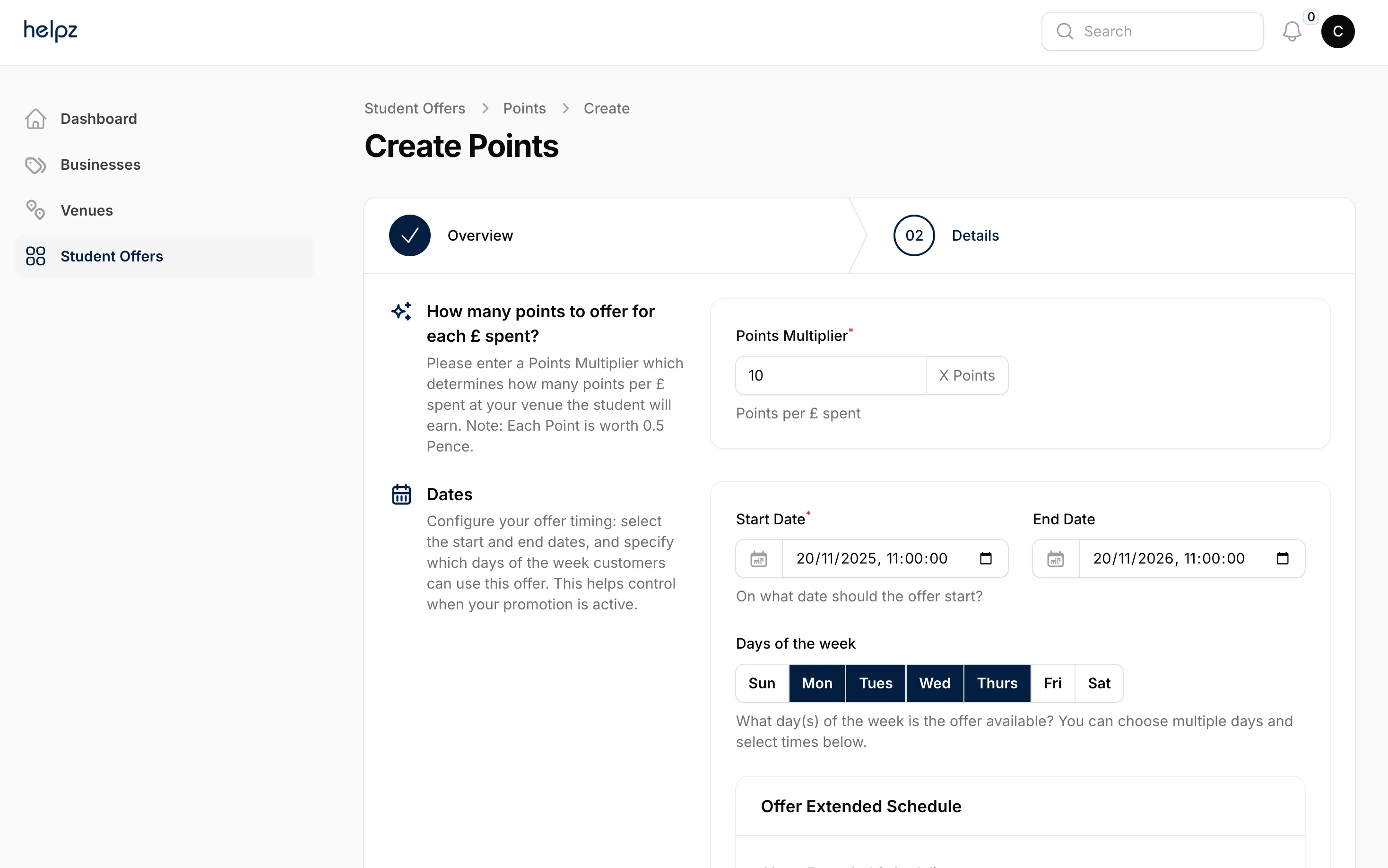Click the Overview completed checkmark circle
This screenshot has height=868, width=1388.
pos(410,235)
